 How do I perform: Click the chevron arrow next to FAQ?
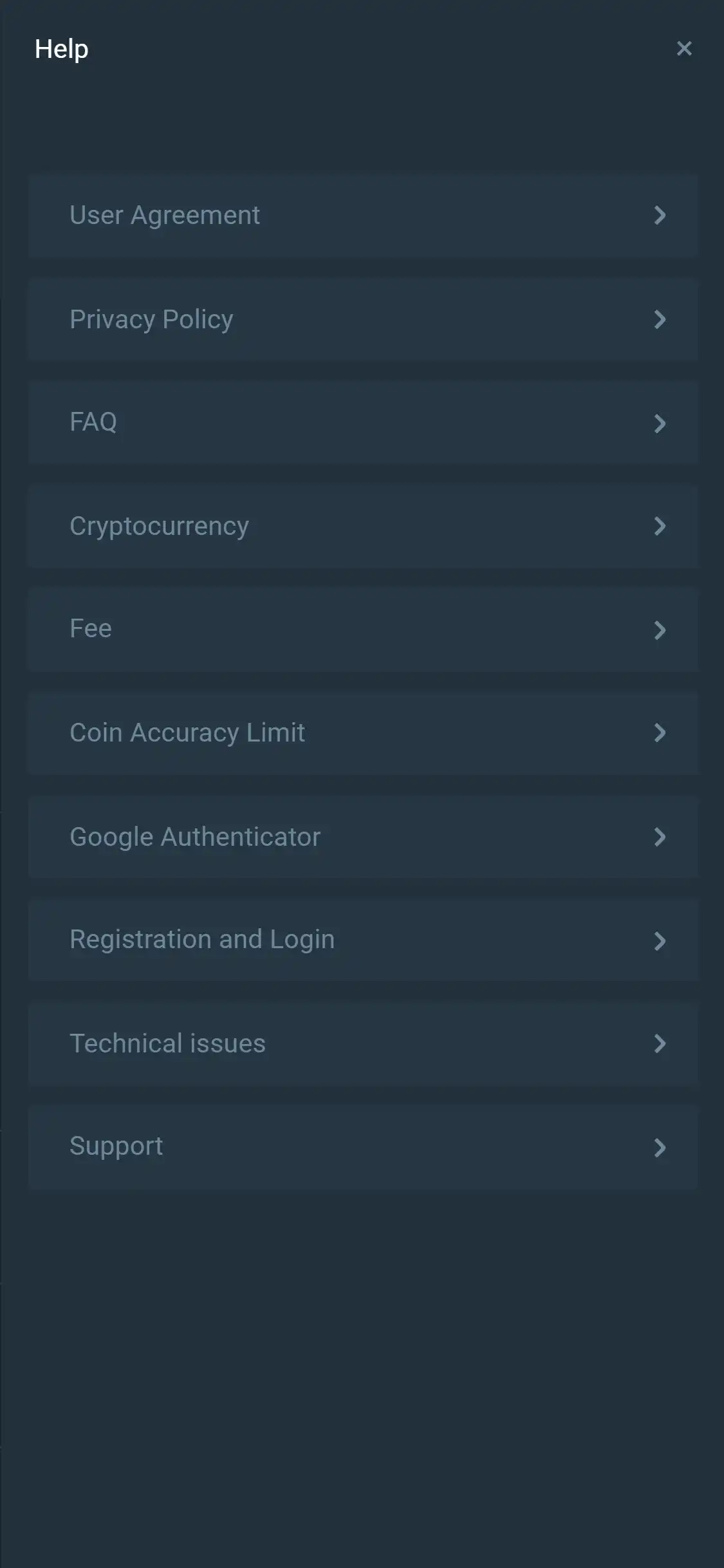[660, 424]
